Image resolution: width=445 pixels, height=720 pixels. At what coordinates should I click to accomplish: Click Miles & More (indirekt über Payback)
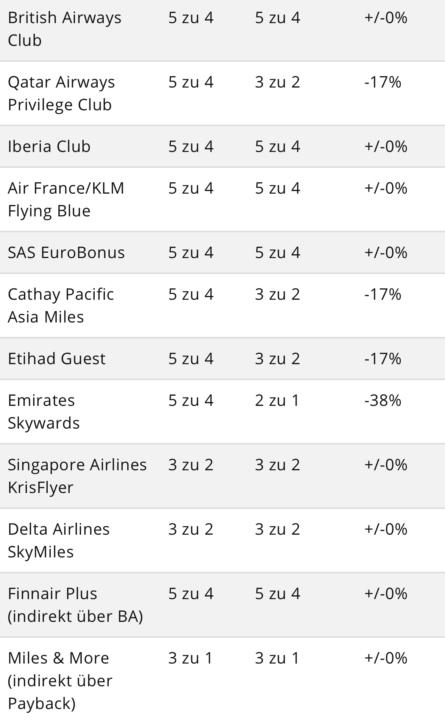[x=60, y=680]
